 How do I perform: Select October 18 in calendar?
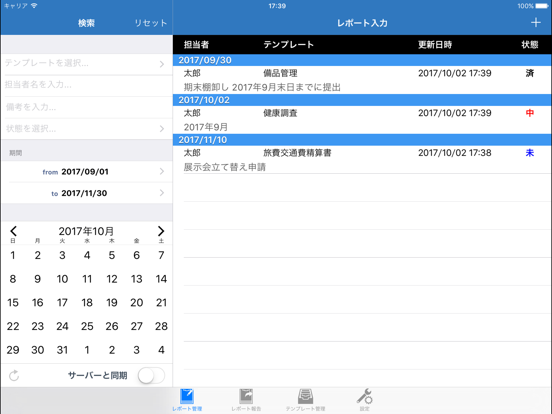87,303
